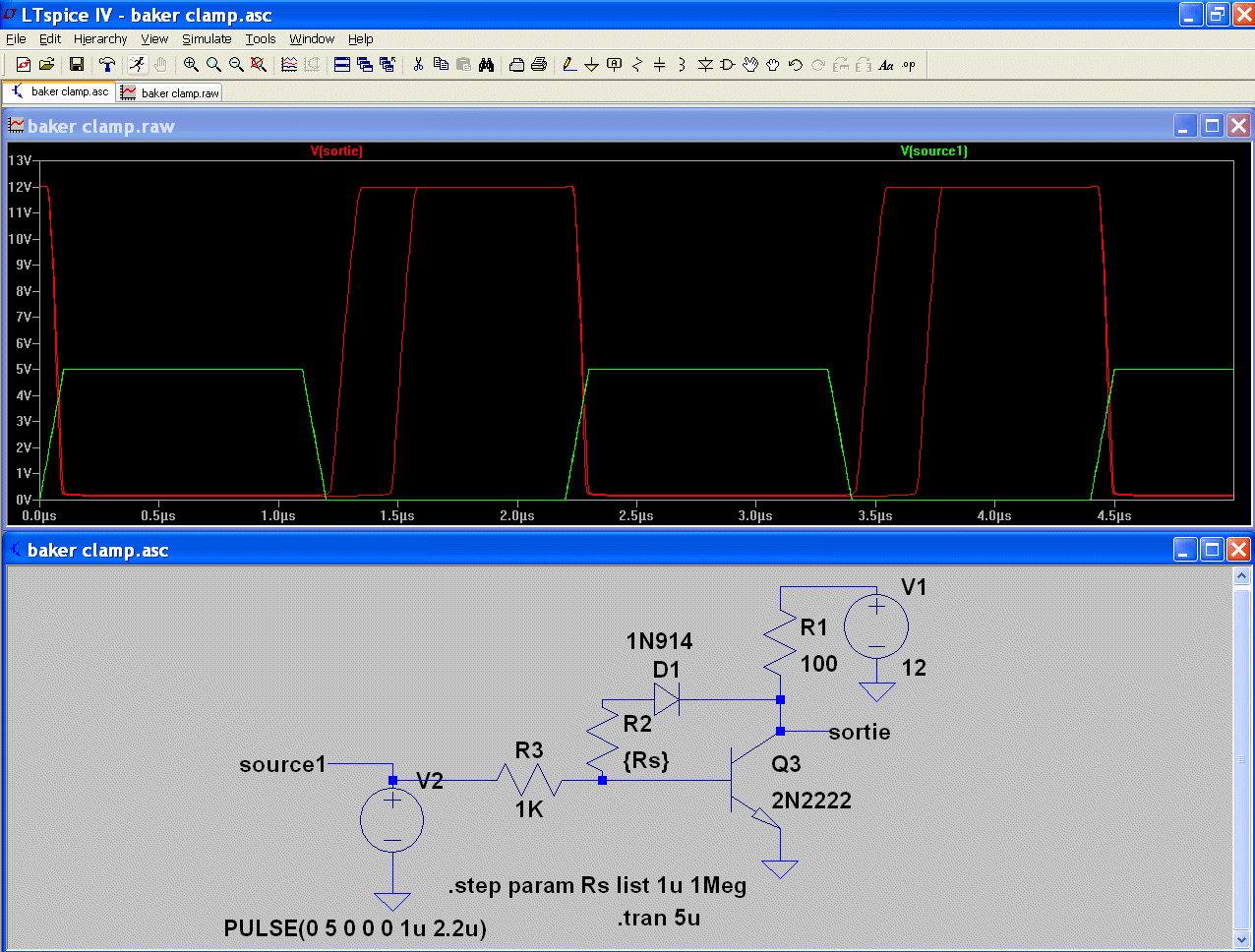This screenshot has width=1255, height=952.
Task: Open the View menu
Action: click(154, 39)
